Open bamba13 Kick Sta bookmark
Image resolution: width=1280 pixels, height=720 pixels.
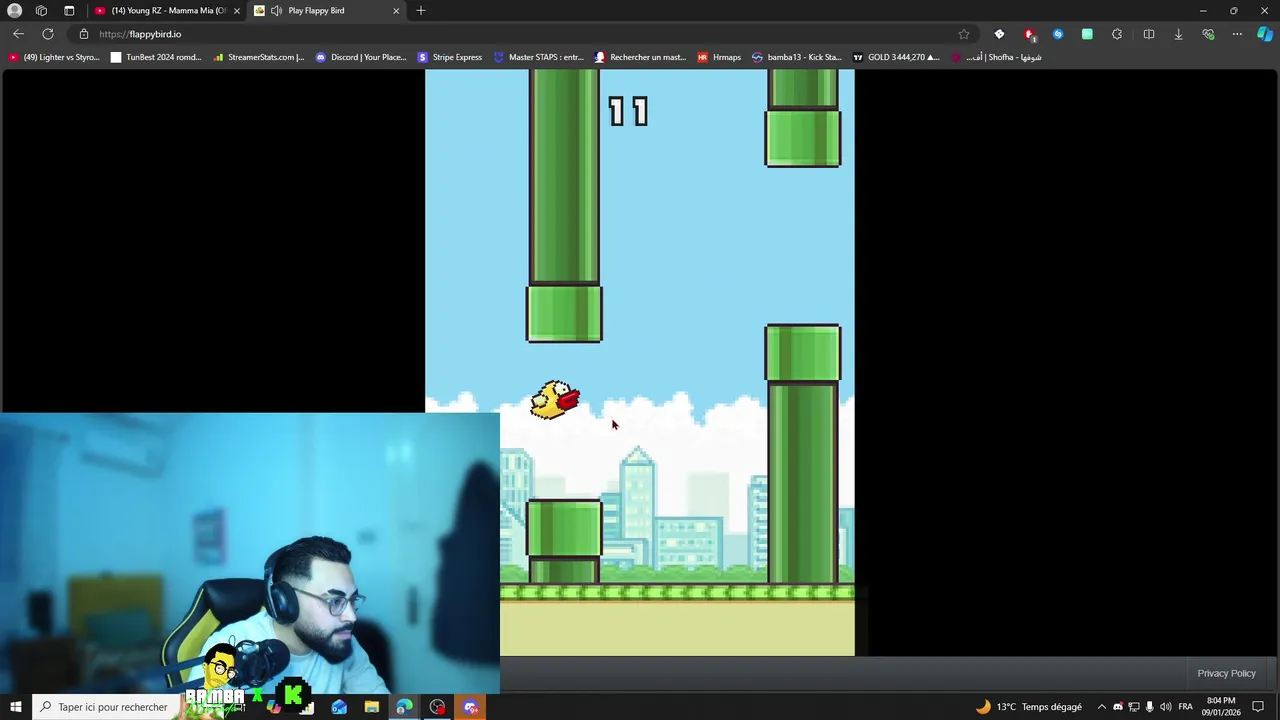pyautogui.click(x=797, y=57)
